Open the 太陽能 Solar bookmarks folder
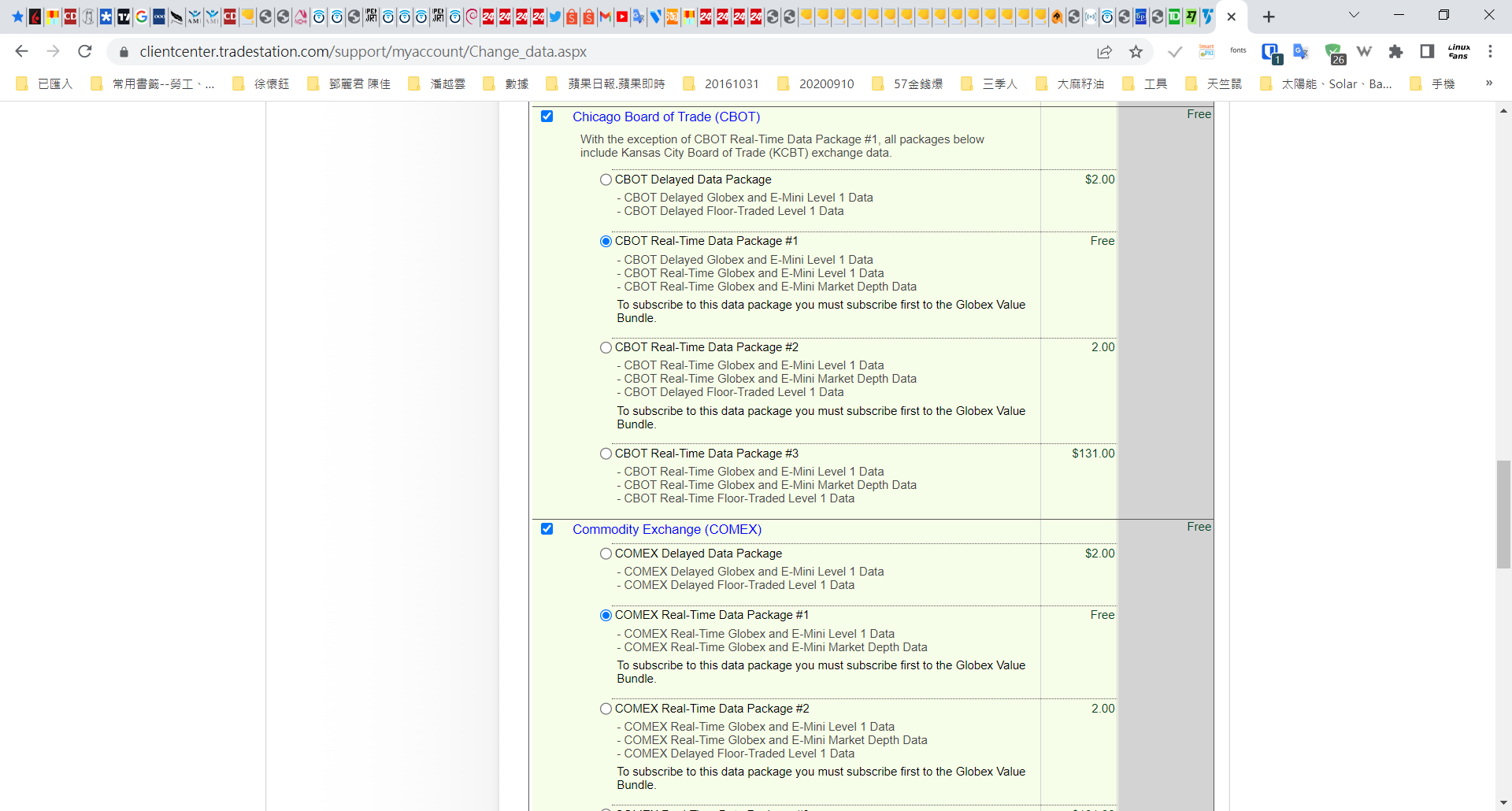This screenshot has height=811, width=1512. point(1326,84)
